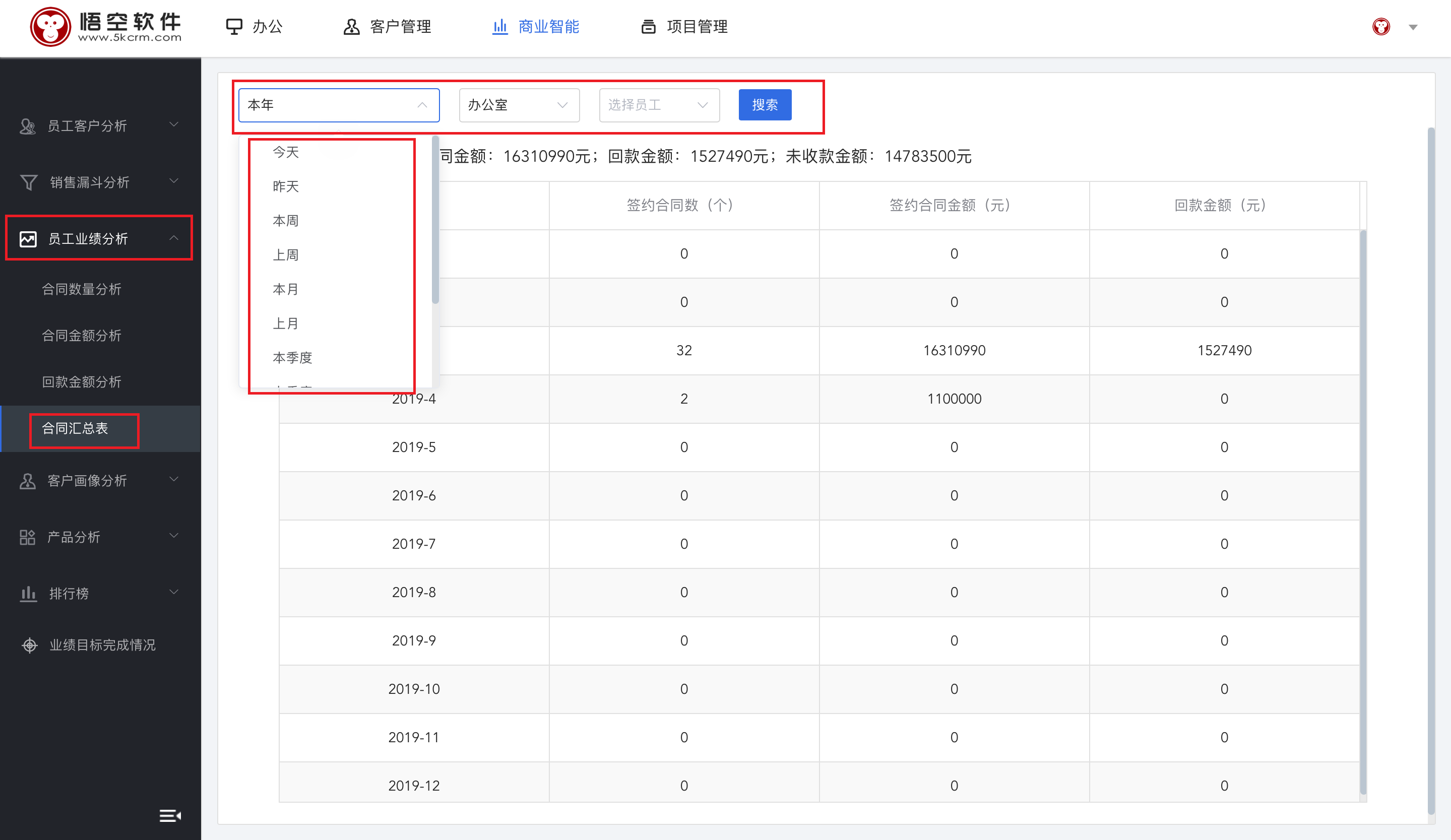Close the 本年 time range dropdown
Image resolution: width=1451 pixels, height=840 pixels.
tap(339, 105)
